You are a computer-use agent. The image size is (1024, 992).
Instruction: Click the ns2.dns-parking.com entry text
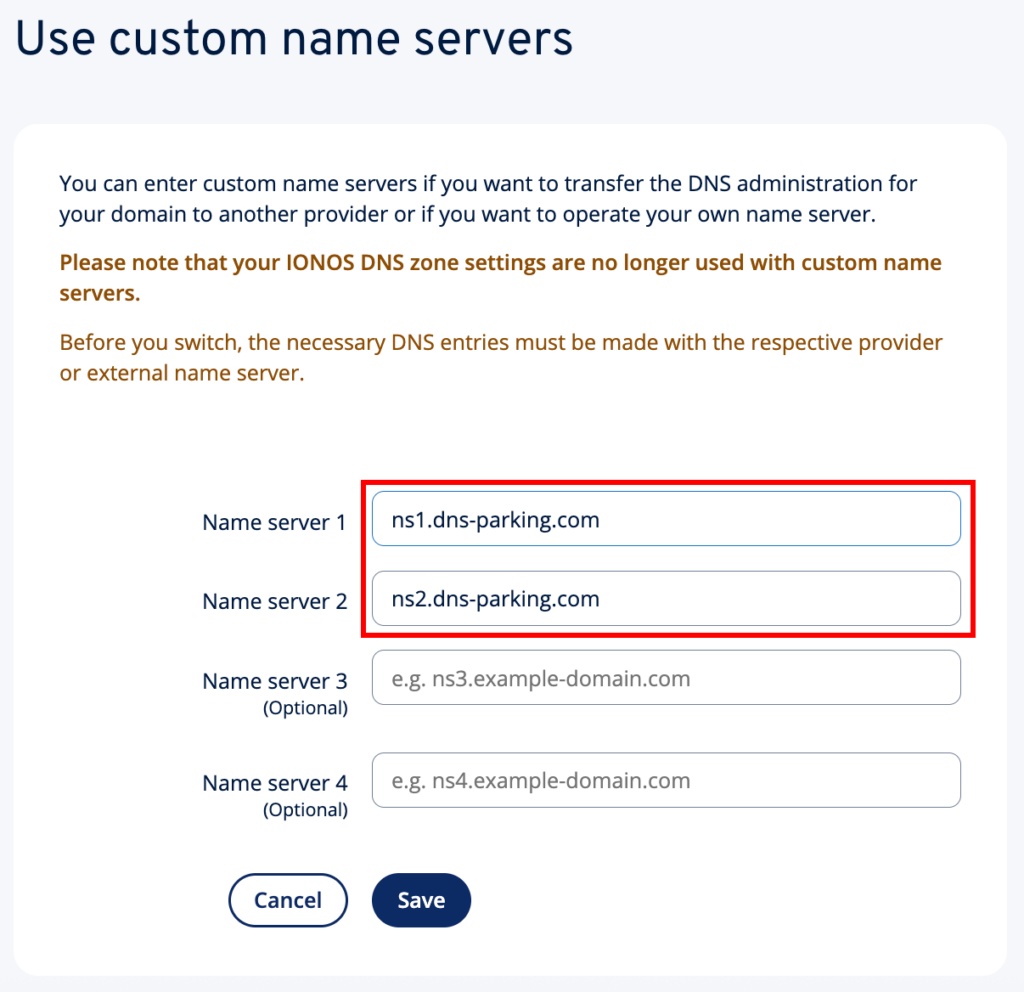point(490,600)
